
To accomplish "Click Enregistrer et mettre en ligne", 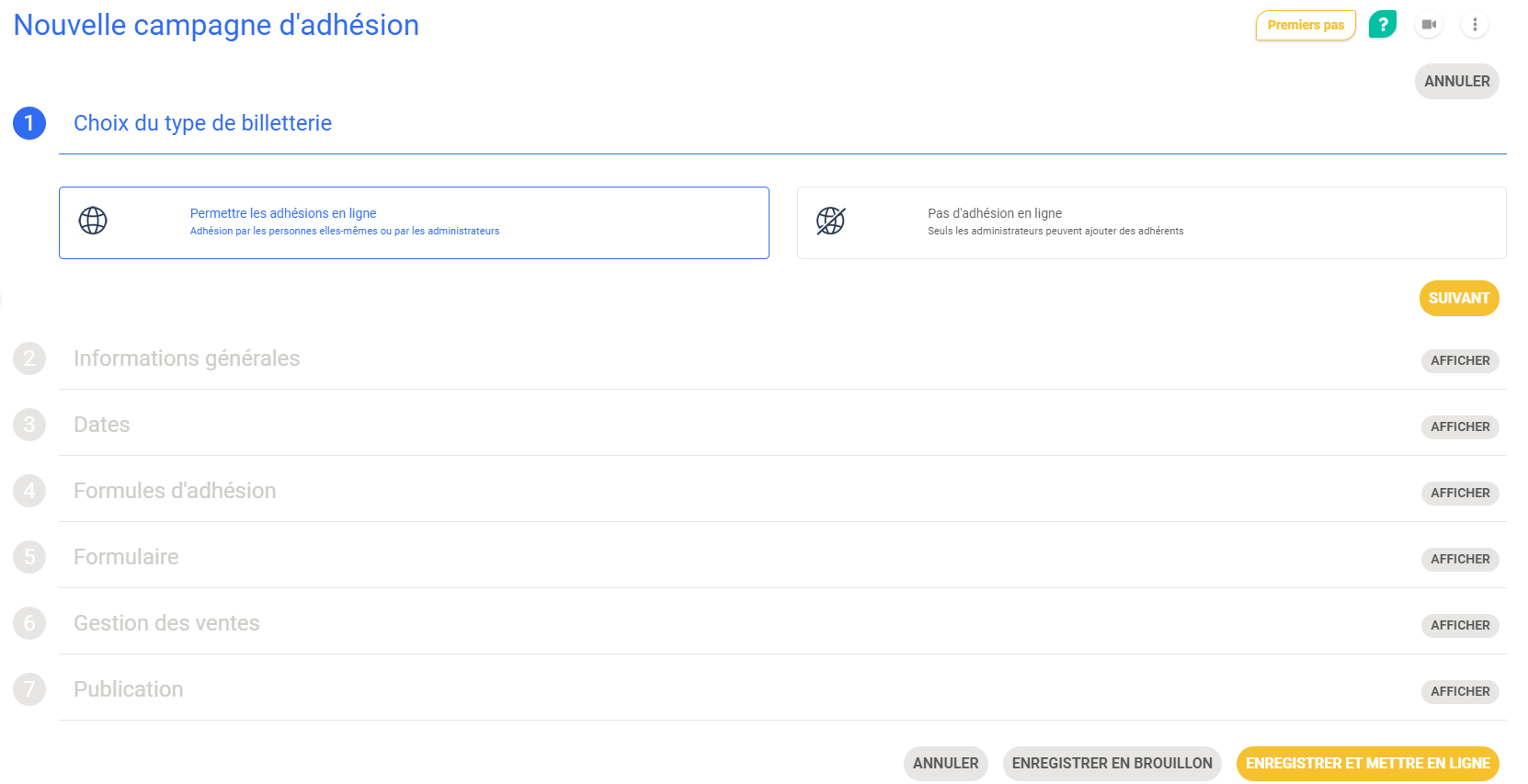I will point(1367,763).
